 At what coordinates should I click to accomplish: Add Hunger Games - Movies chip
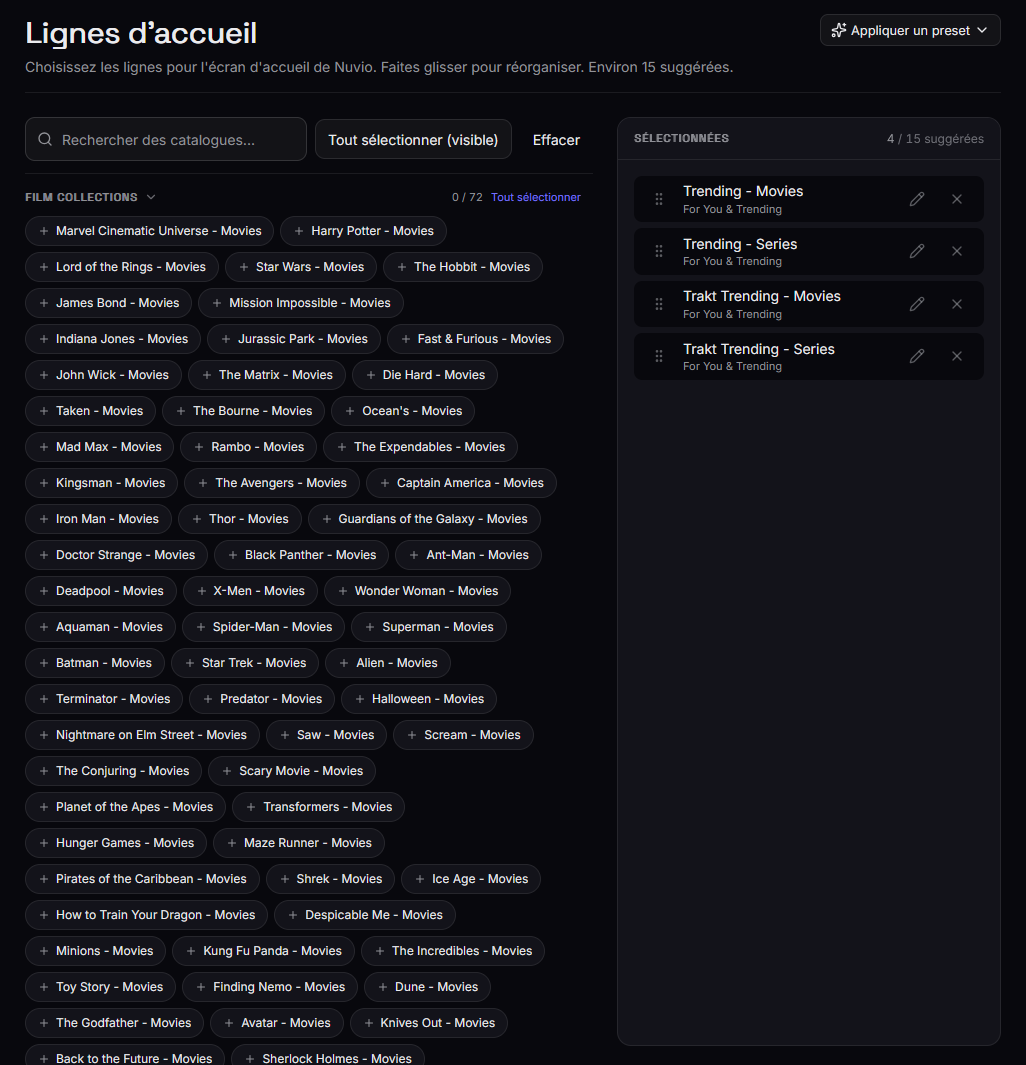coord(116,843)
